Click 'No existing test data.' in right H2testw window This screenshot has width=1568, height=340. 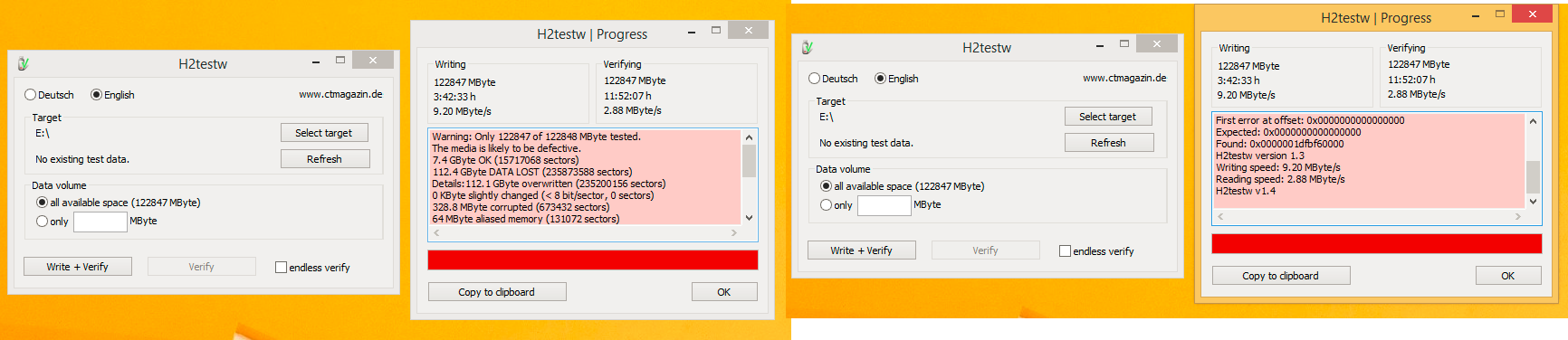click(x=866, y=143)
